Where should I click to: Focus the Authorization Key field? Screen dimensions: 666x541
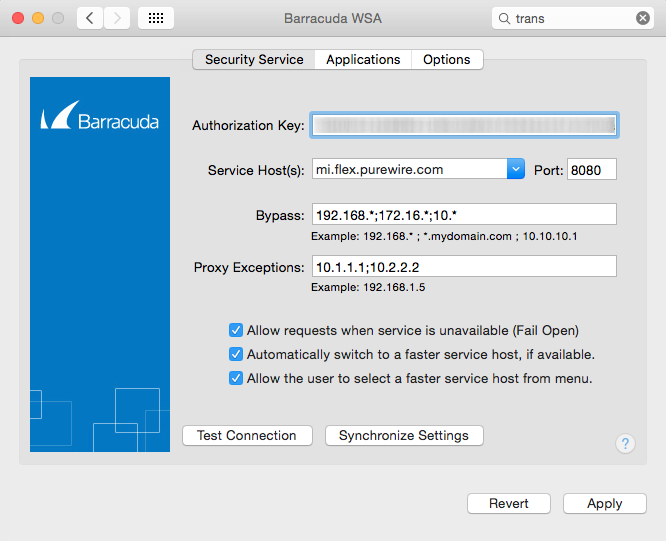[x=464, y=125]
